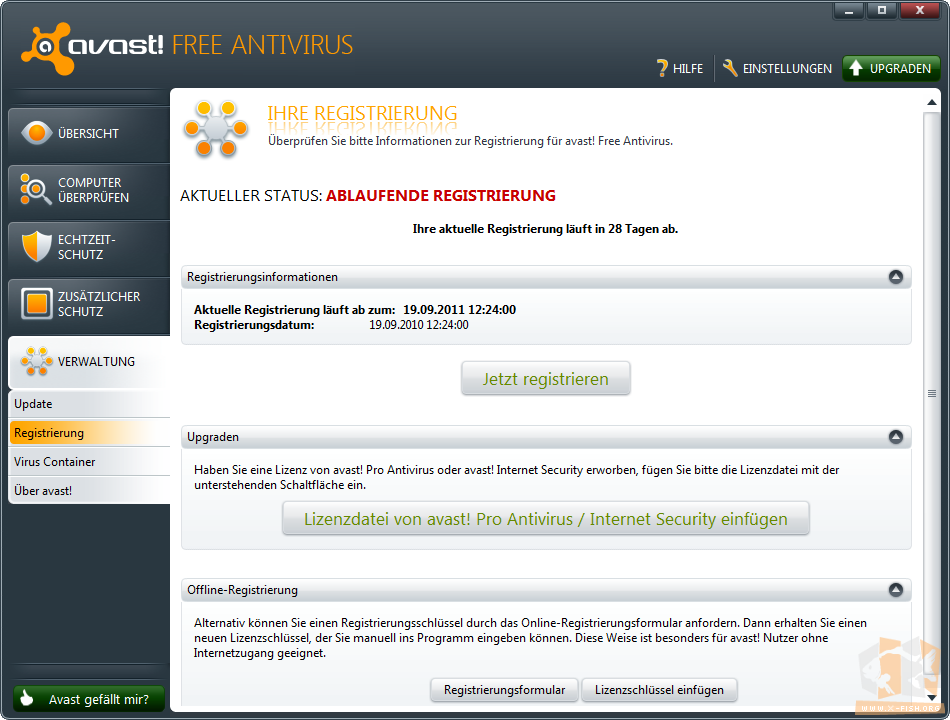Click the thumbs-up icon beside Avast gefällt mir
The height and width of the screenshot is (720, 950).
(x=27, y=698)
